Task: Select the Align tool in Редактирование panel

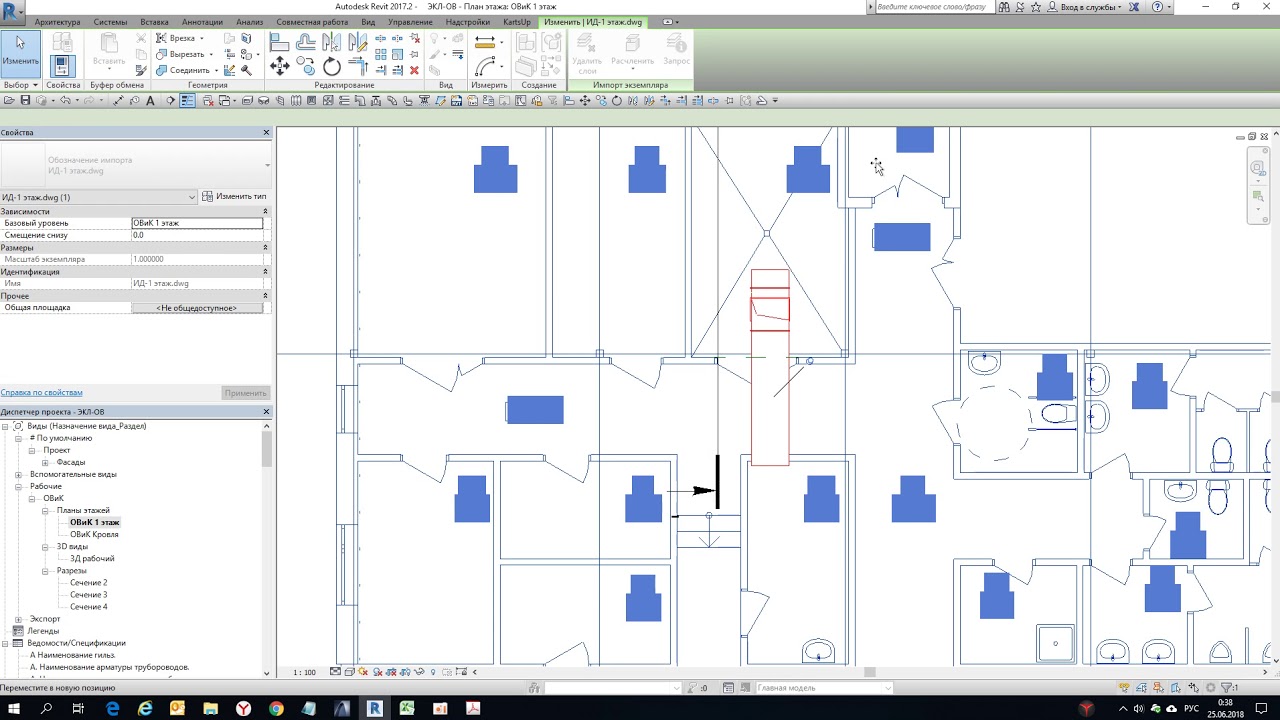Action: point(280,42)
